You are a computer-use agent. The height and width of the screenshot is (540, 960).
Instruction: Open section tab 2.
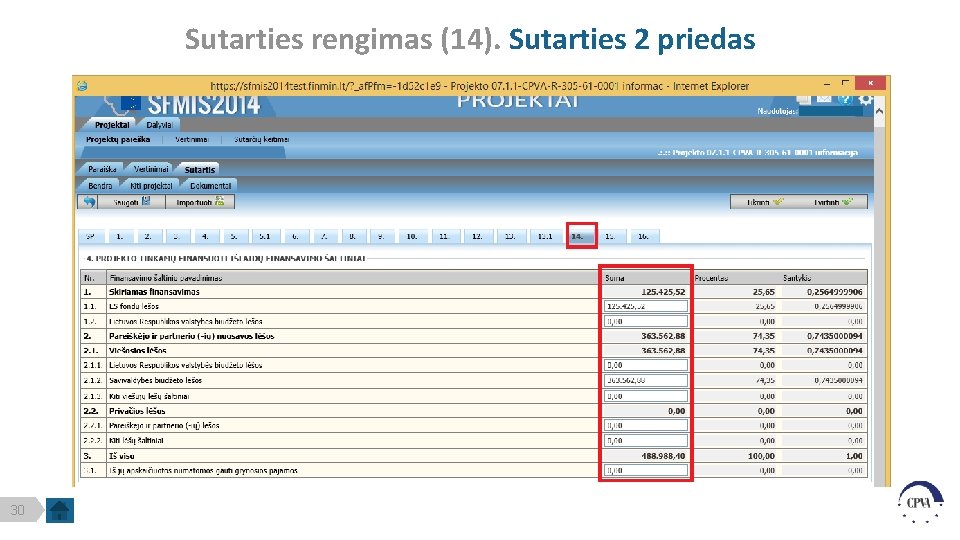(148, 236)
